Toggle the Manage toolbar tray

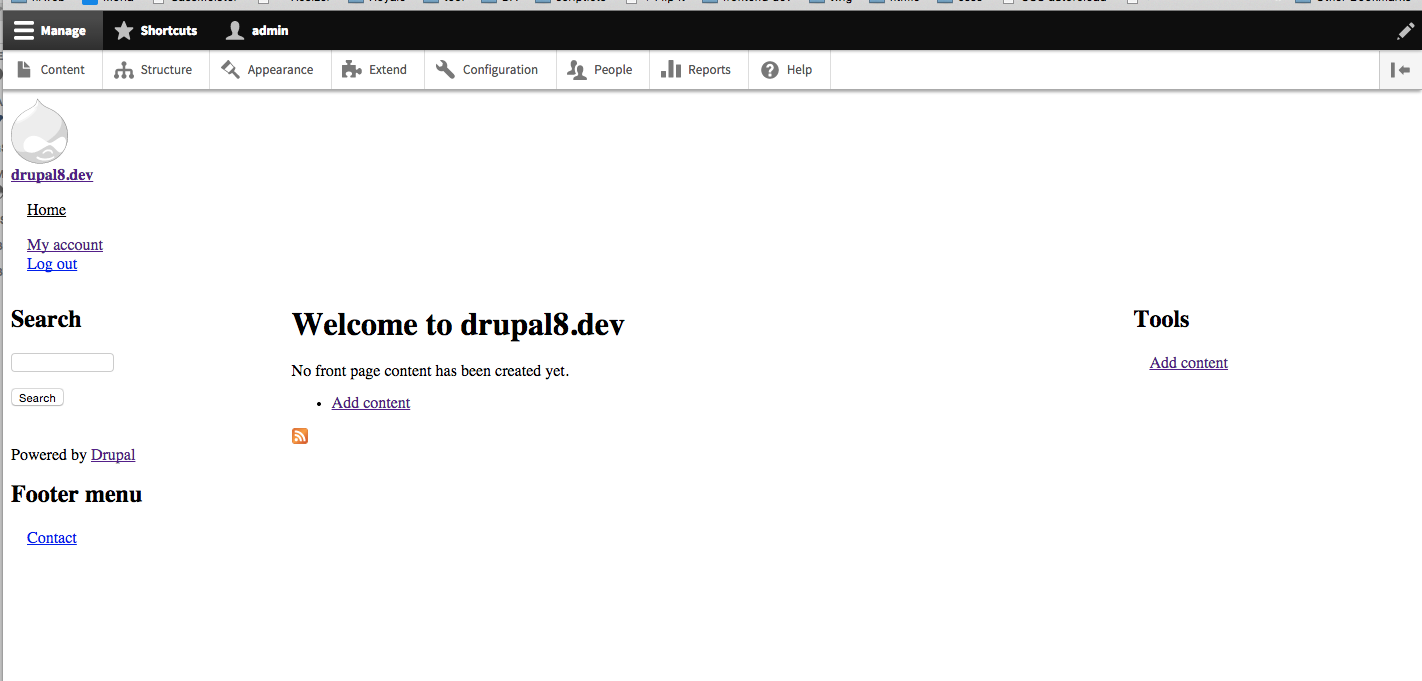pos(51,31)
